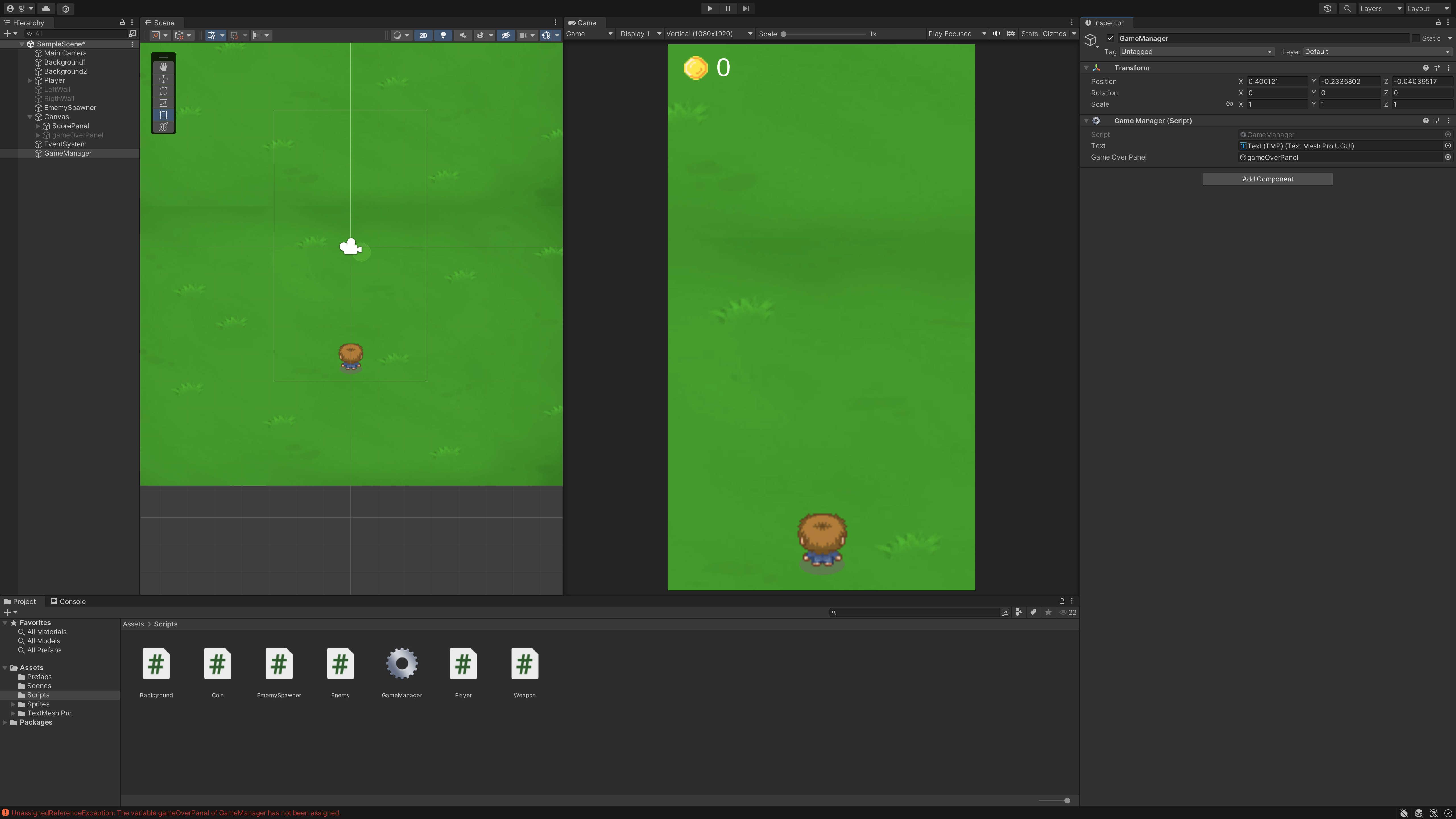Click the Add Component button

click(1267, 179)
